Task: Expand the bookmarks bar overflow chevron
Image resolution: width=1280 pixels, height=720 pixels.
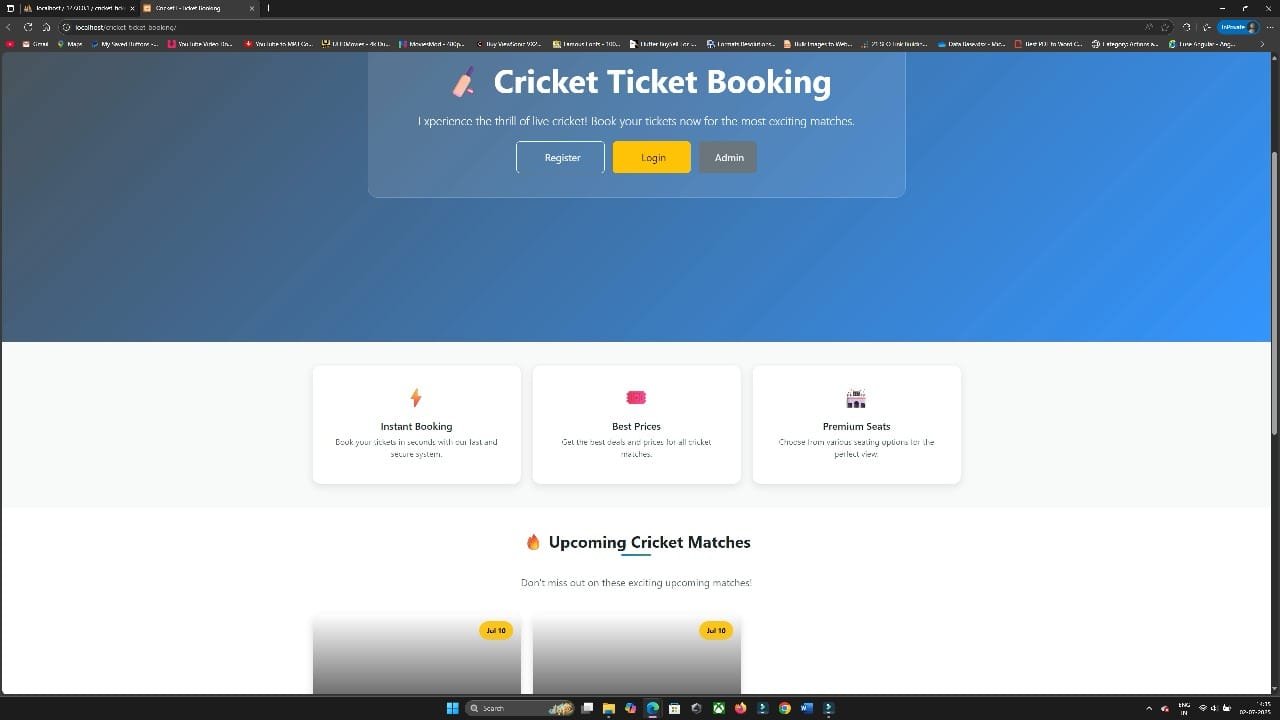Action: [x=1262, y=44]
